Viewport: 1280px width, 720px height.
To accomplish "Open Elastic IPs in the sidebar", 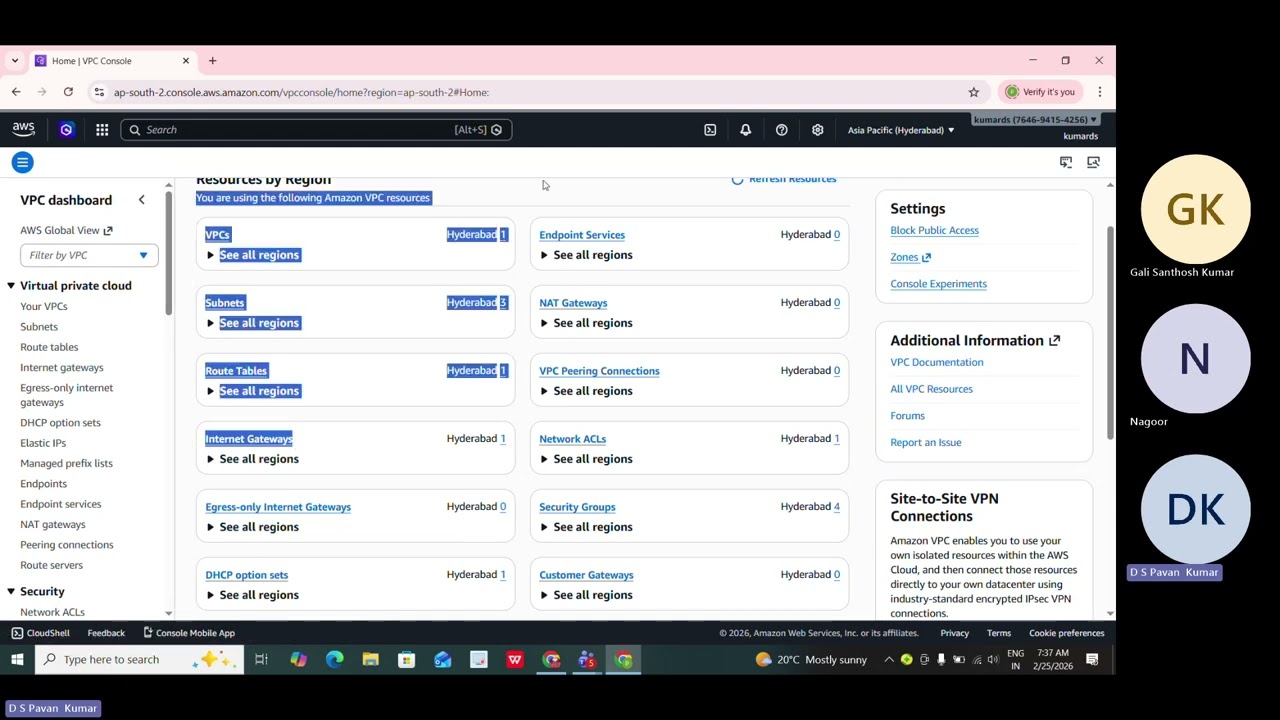I will (43, 443).
